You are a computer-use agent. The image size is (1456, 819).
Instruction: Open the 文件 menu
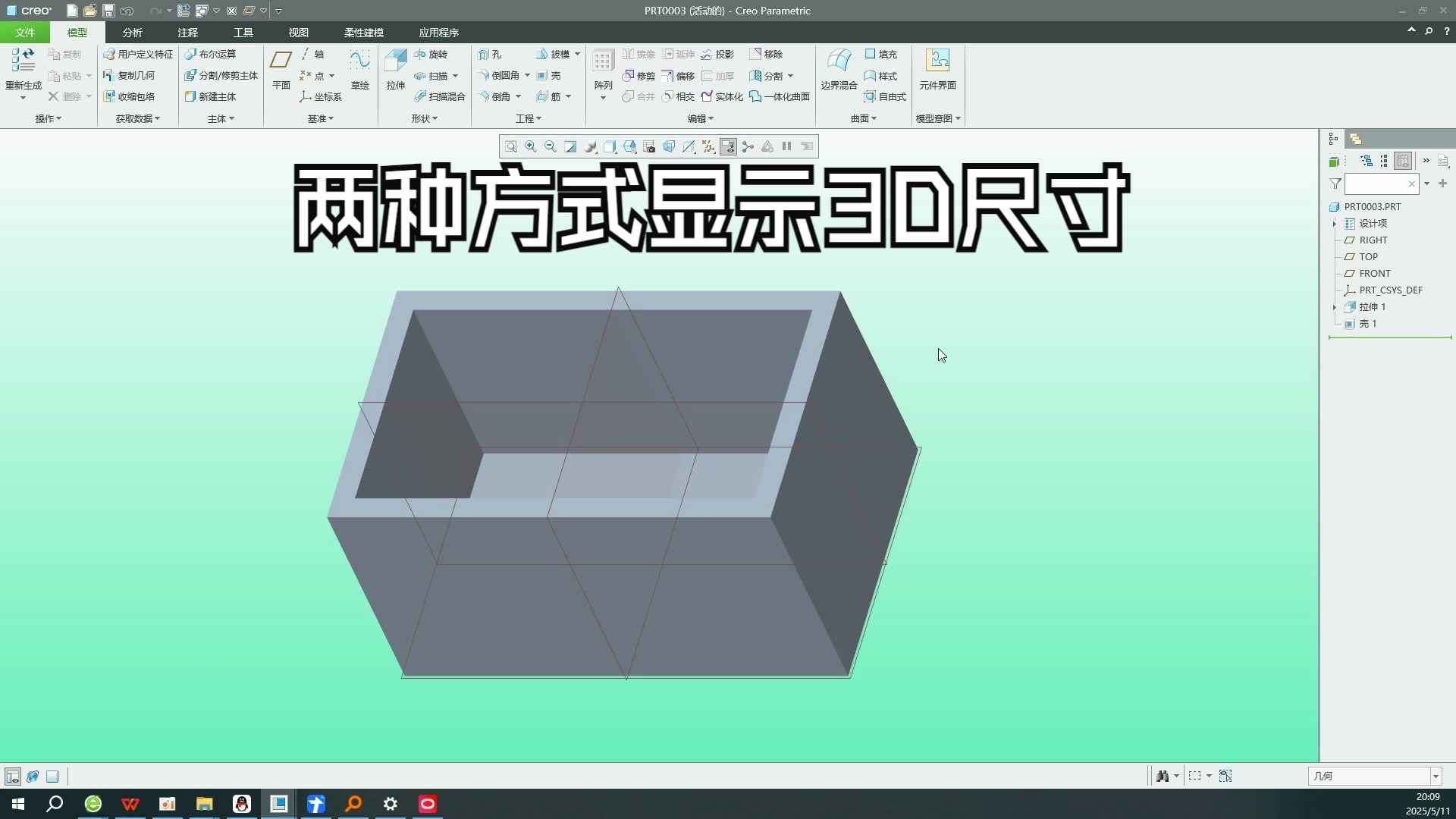(24, 33)
